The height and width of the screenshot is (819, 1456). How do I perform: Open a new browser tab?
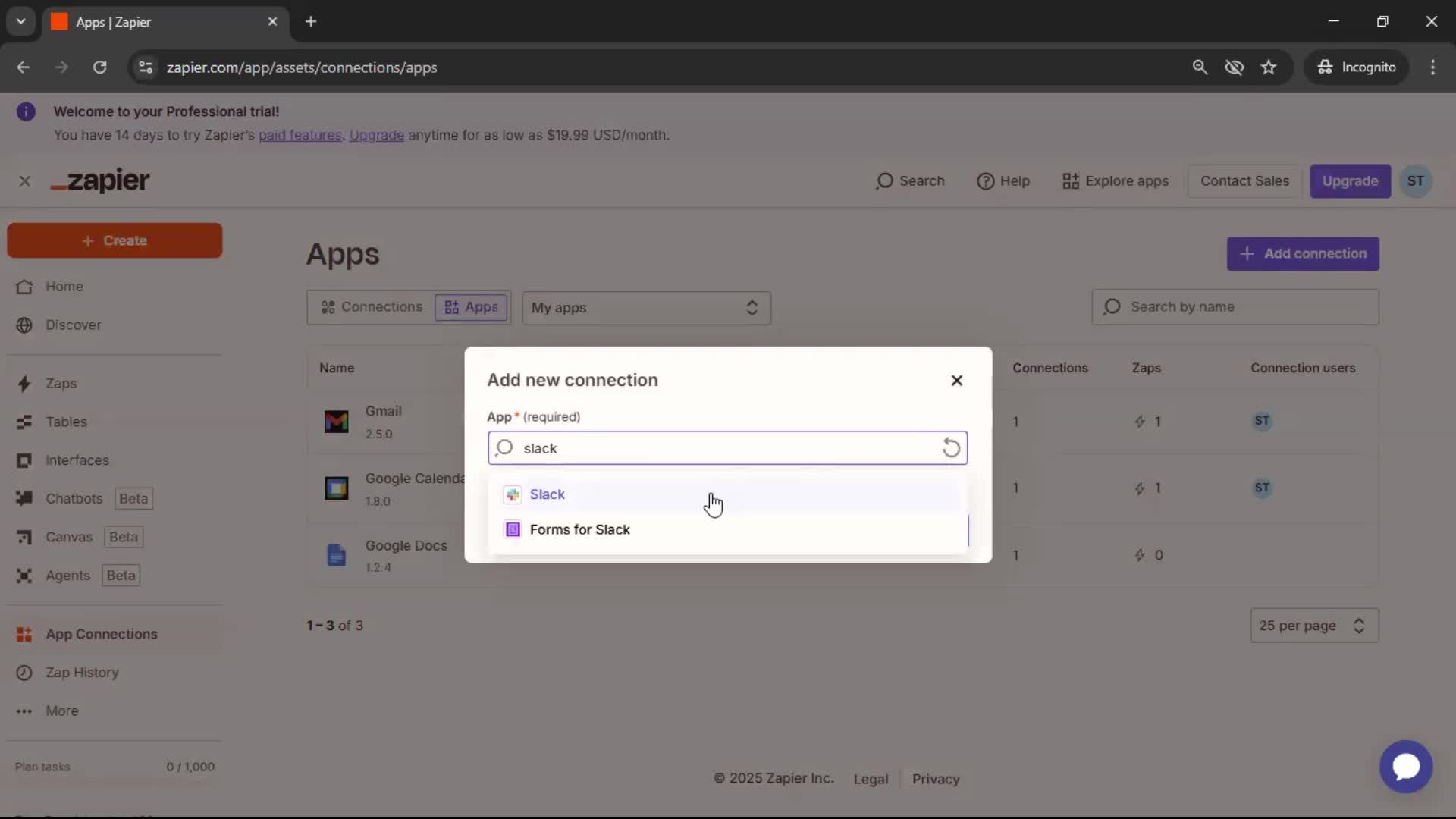point(310,22)
